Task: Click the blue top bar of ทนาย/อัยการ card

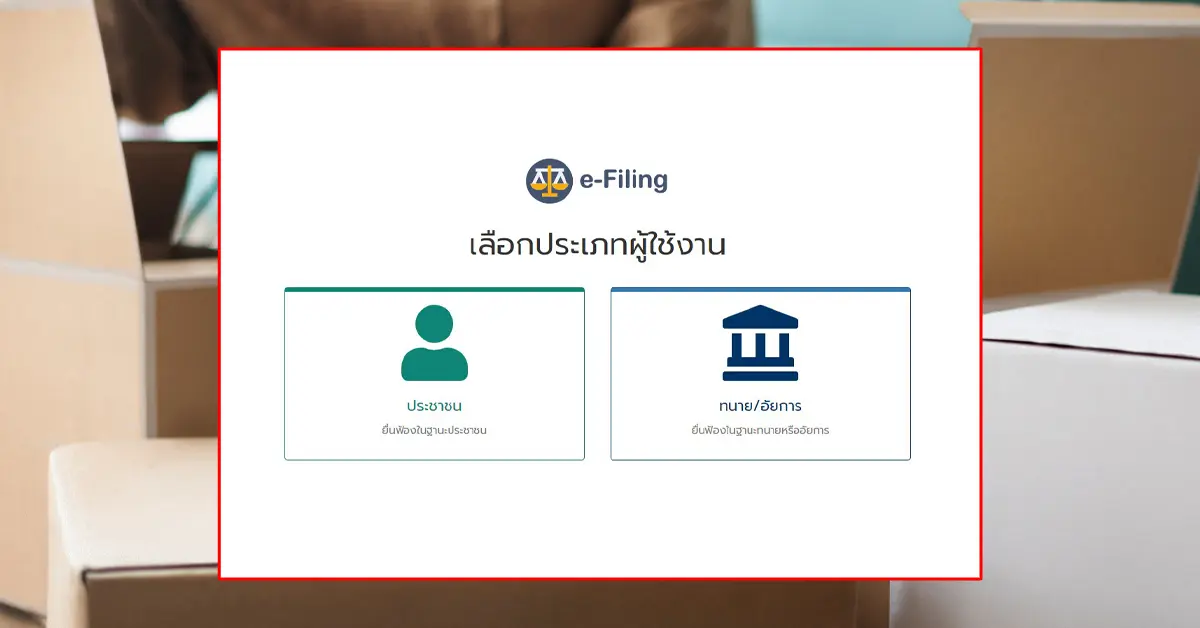Action: [x=760, y=289]
